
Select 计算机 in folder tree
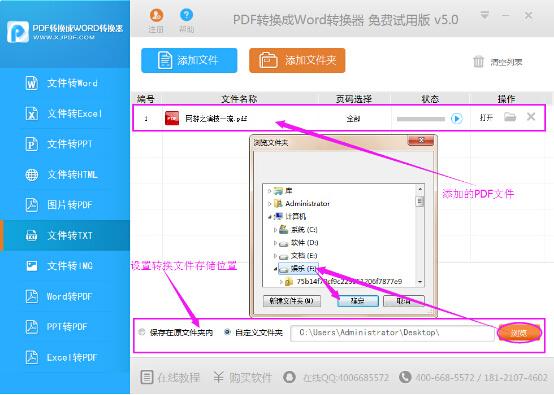point(290,217)
